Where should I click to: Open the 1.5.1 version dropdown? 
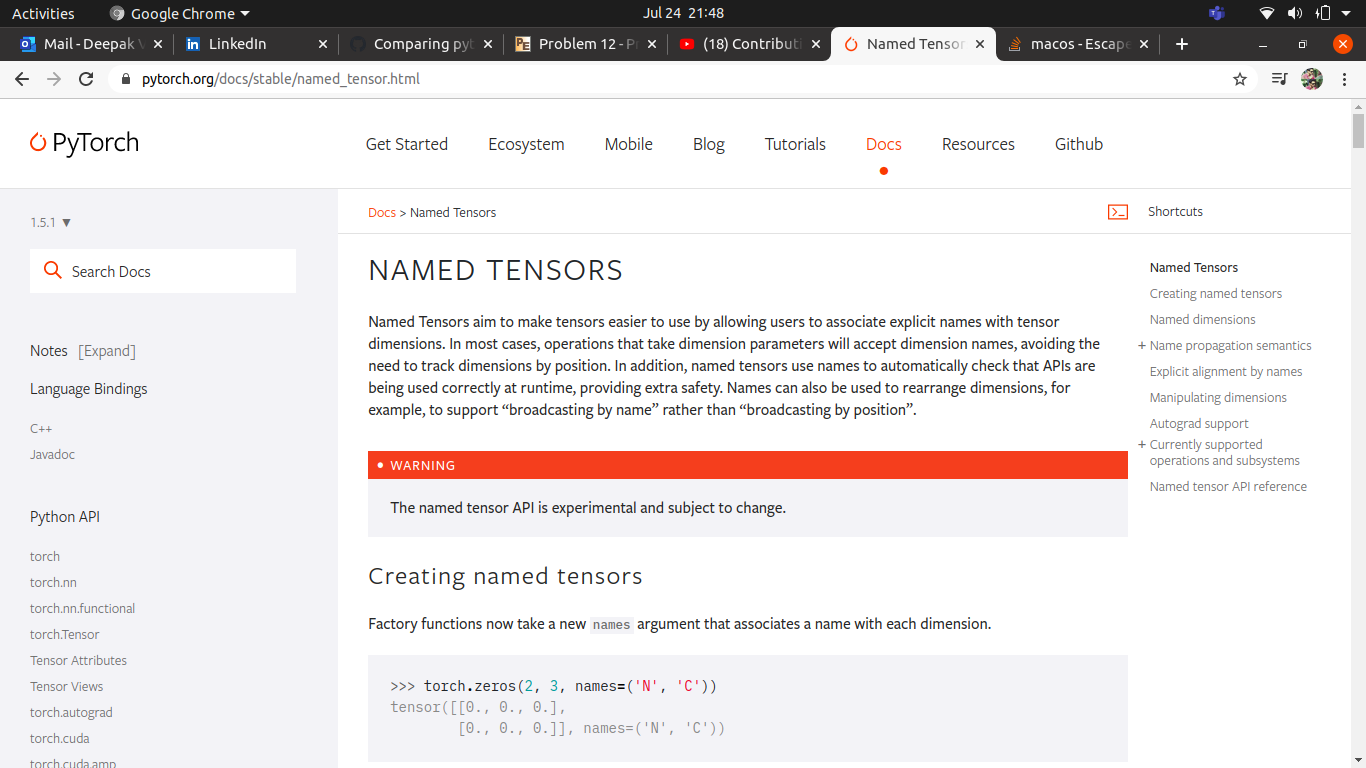[51, 222]
